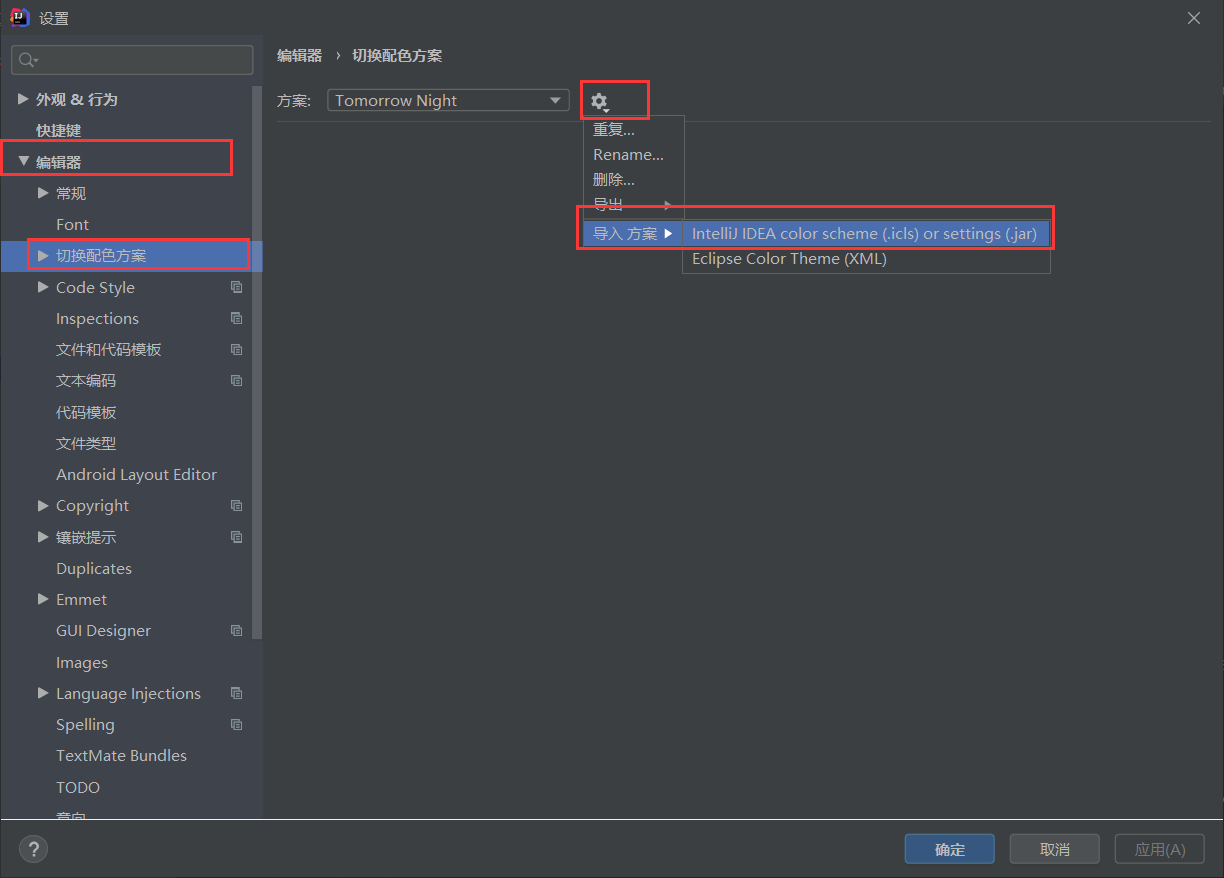Viewport: 1224px width, 878px height.
Task: Click the copy icon on the 文本编码 row
Action: pos(237,380)
